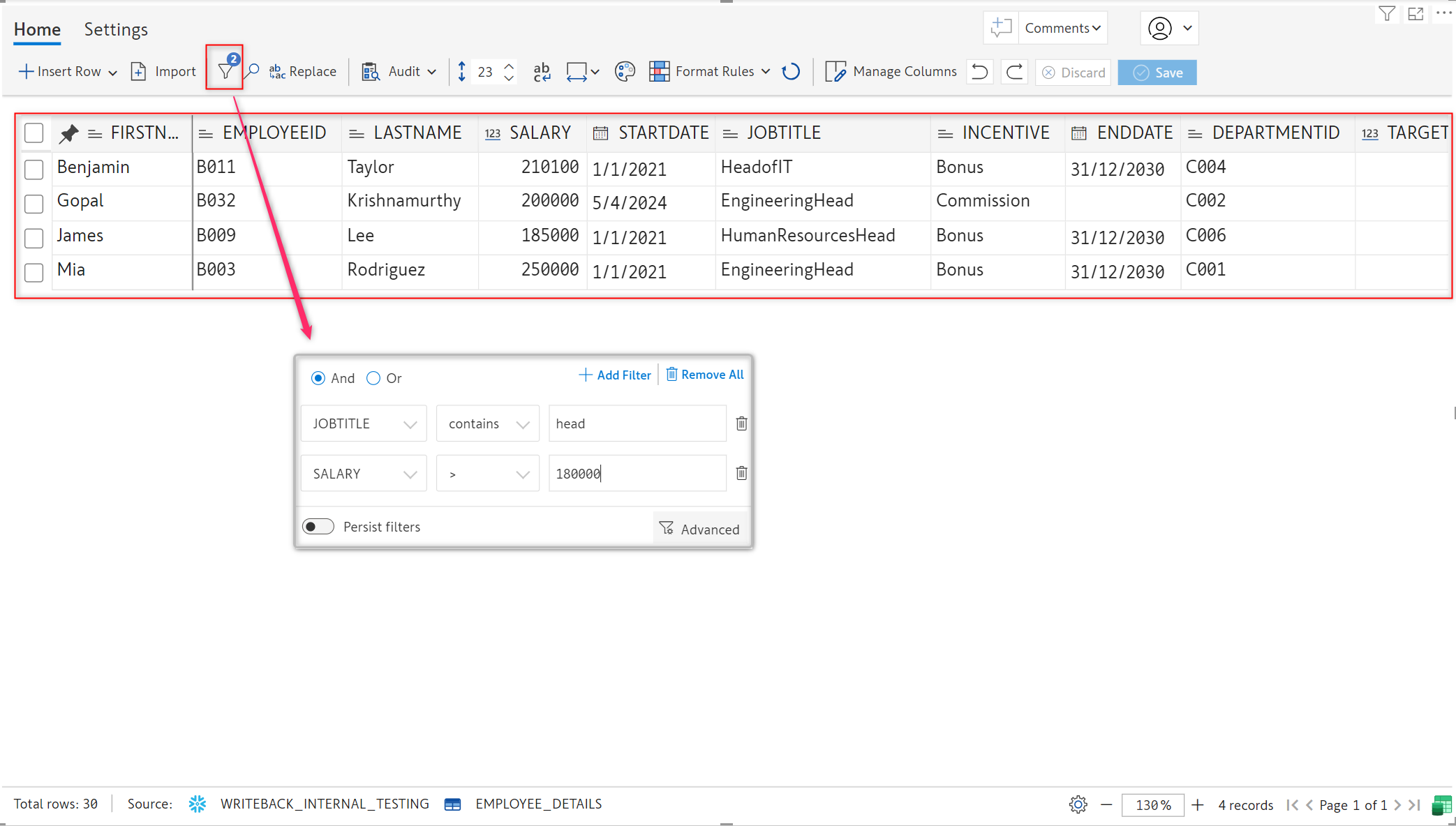Switch to the Settings tab

(116, 29)
